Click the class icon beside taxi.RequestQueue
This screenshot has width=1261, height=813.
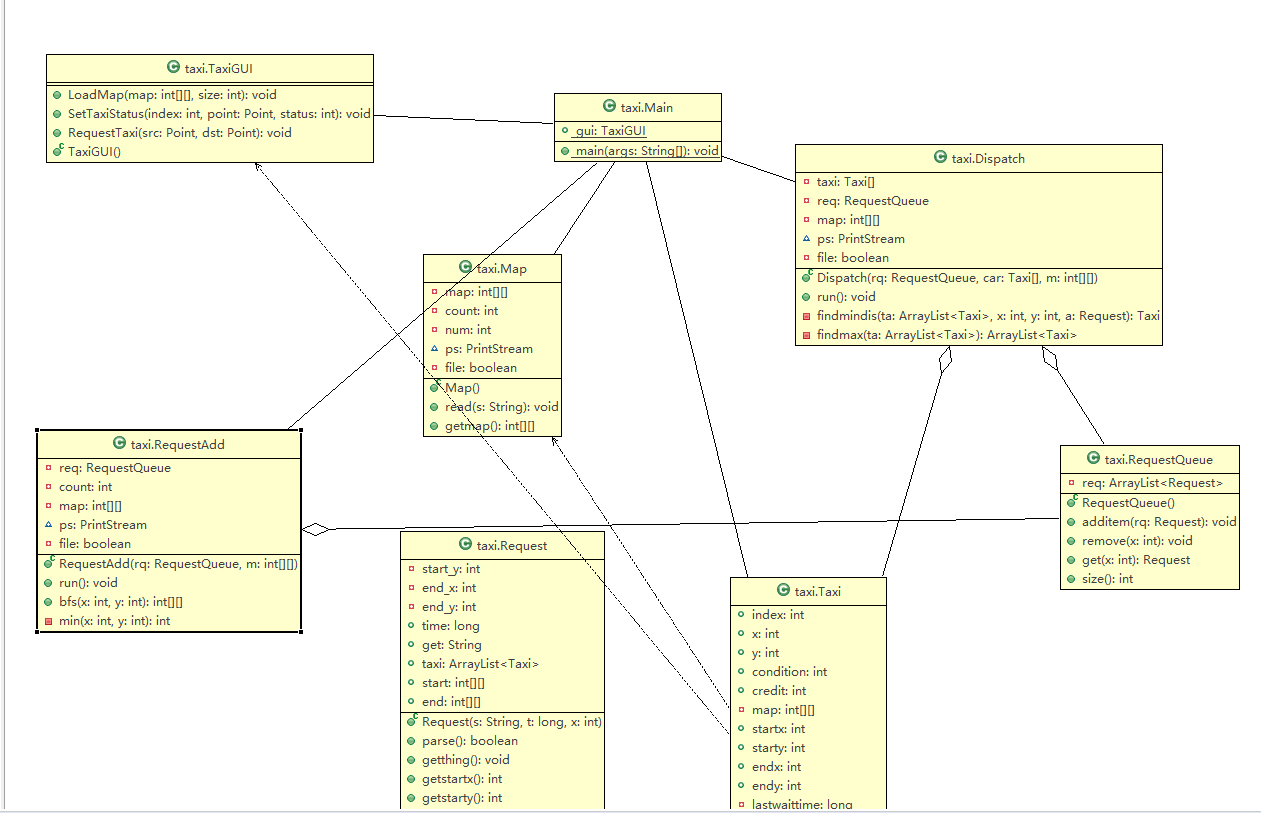(1092, 459)
